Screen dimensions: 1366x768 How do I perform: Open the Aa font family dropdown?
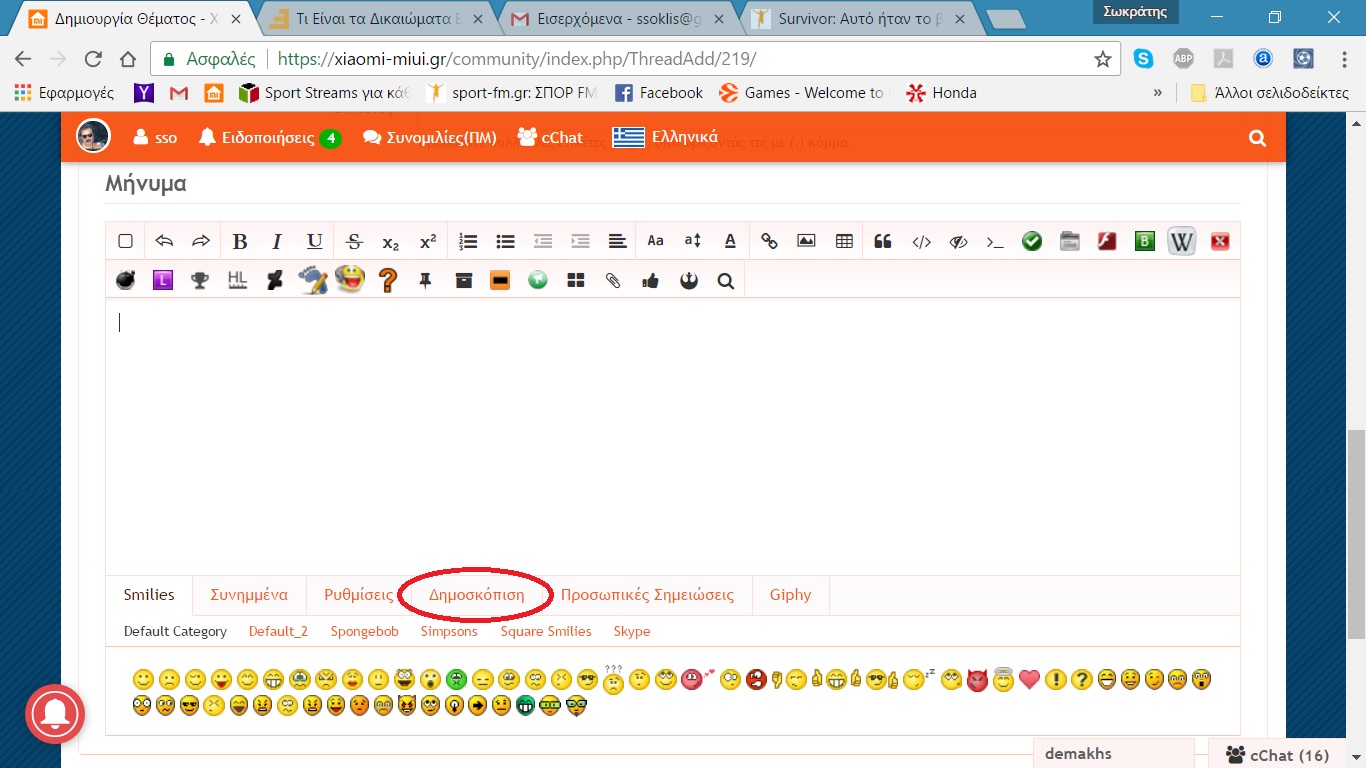[x=655, y=241]
